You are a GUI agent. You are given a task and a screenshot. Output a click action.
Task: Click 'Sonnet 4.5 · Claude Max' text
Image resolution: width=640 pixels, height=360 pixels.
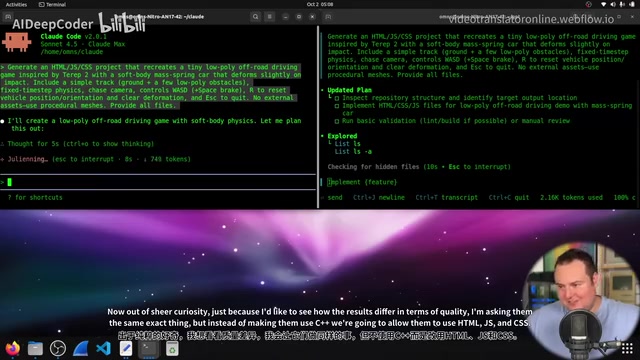pos(82,44)
